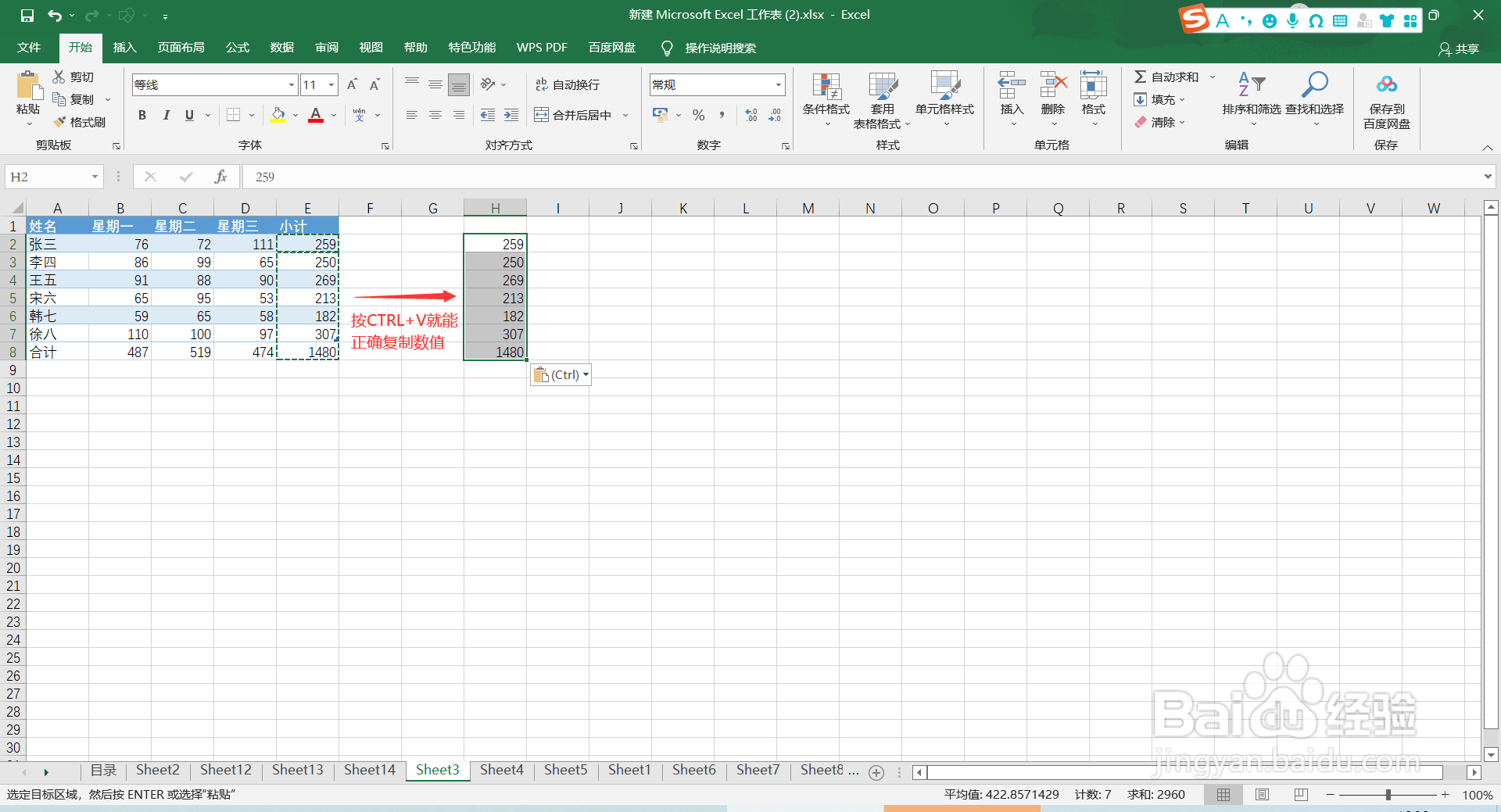Increase font size with the larger A icon
The image size is (1501, 812).
[352, 84]
